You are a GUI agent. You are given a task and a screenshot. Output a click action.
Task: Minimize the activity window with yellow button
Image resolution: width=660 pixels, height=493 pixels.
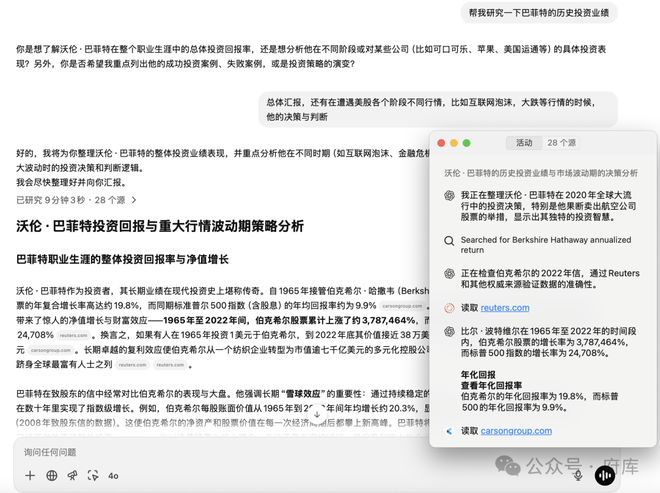click(454, 143)
